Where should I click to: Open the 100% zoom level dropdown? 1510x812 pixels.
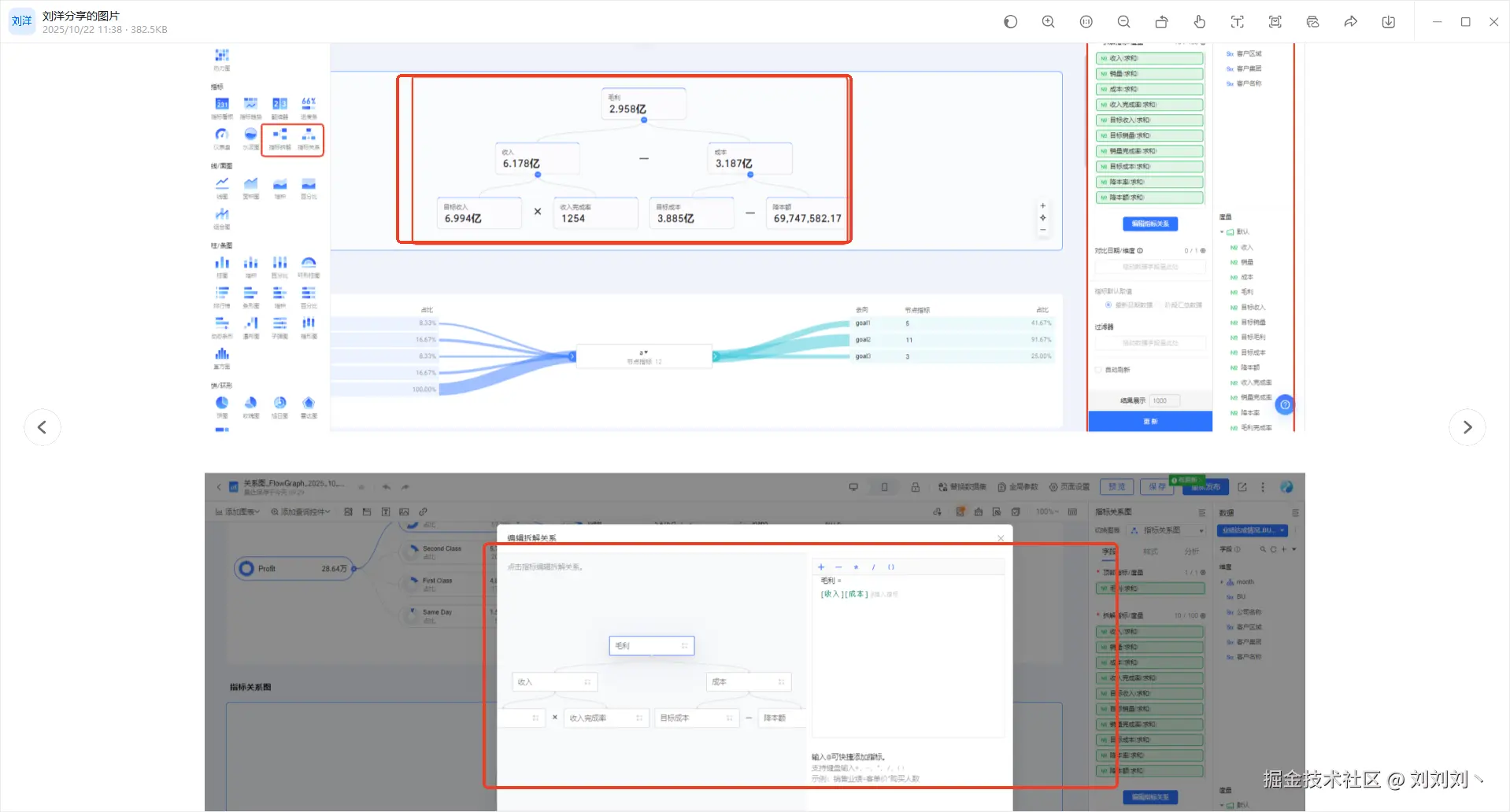(1047, 512)
